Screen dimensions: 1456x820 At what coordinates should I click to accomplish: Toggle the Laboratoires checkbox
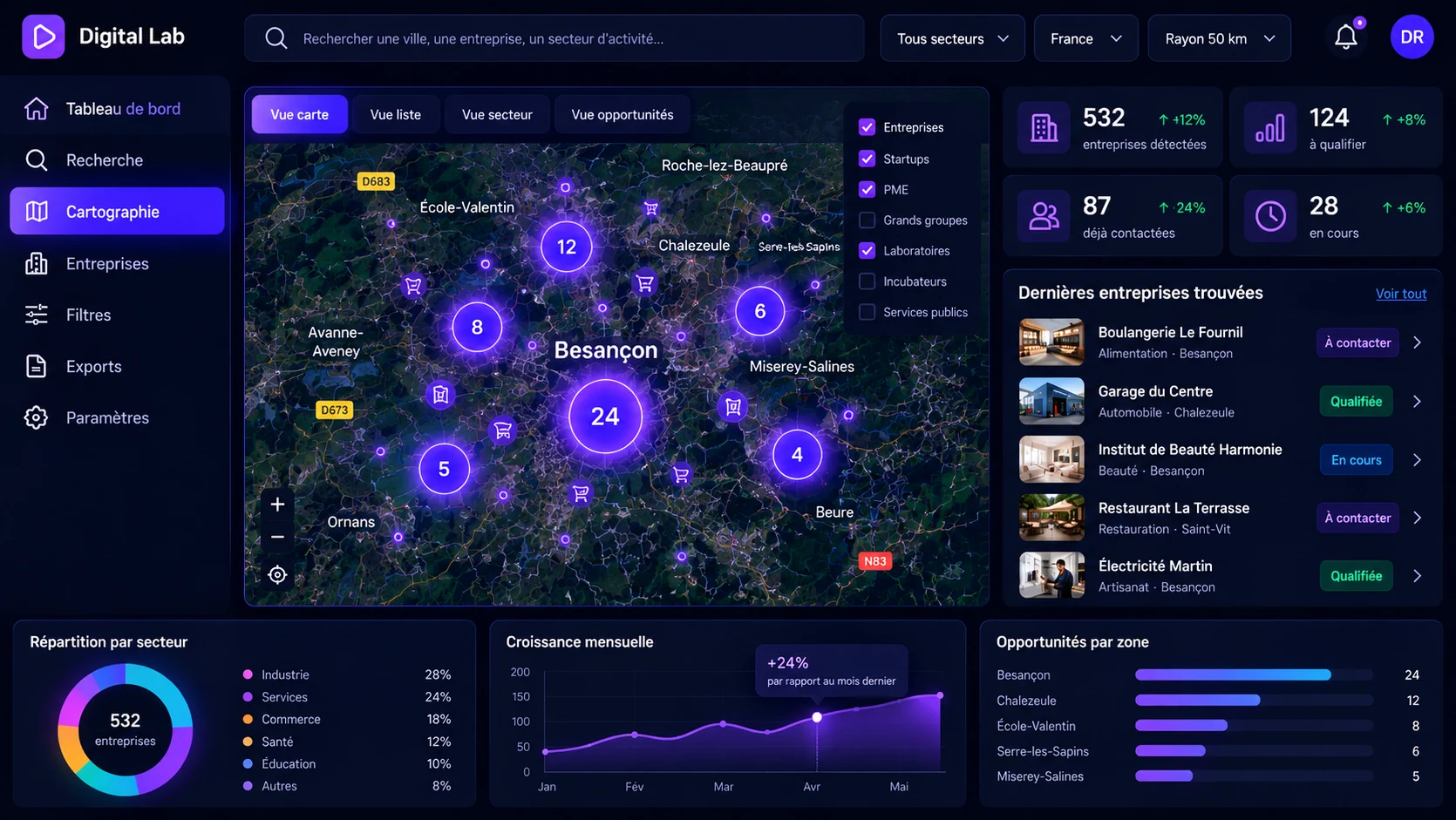point(867,250)
